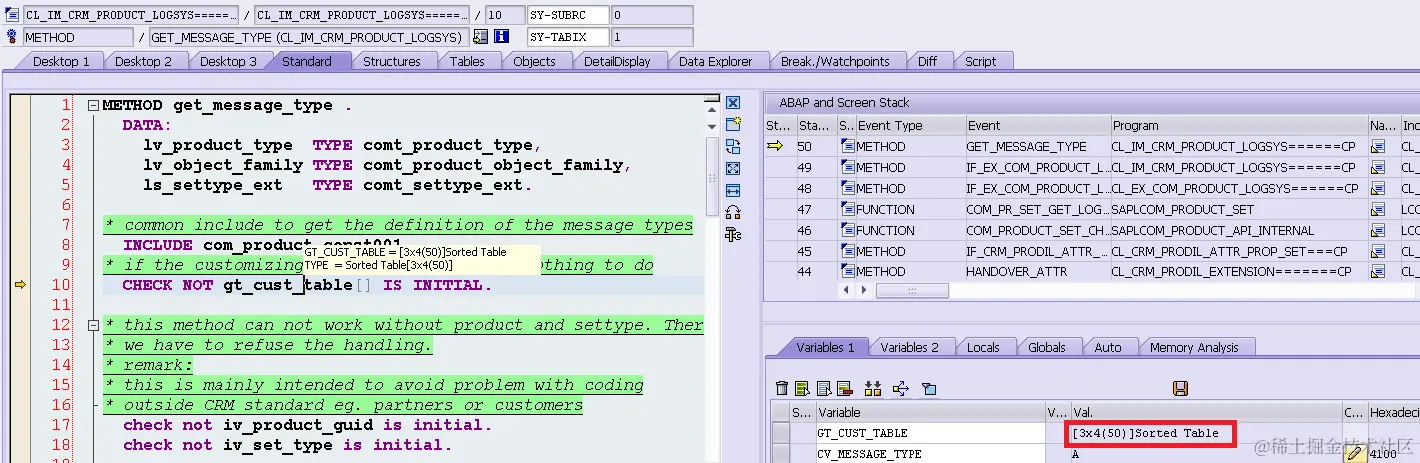Open the Script tab
The width and height of the screenshot is (1420, 463).
point(980,62)
